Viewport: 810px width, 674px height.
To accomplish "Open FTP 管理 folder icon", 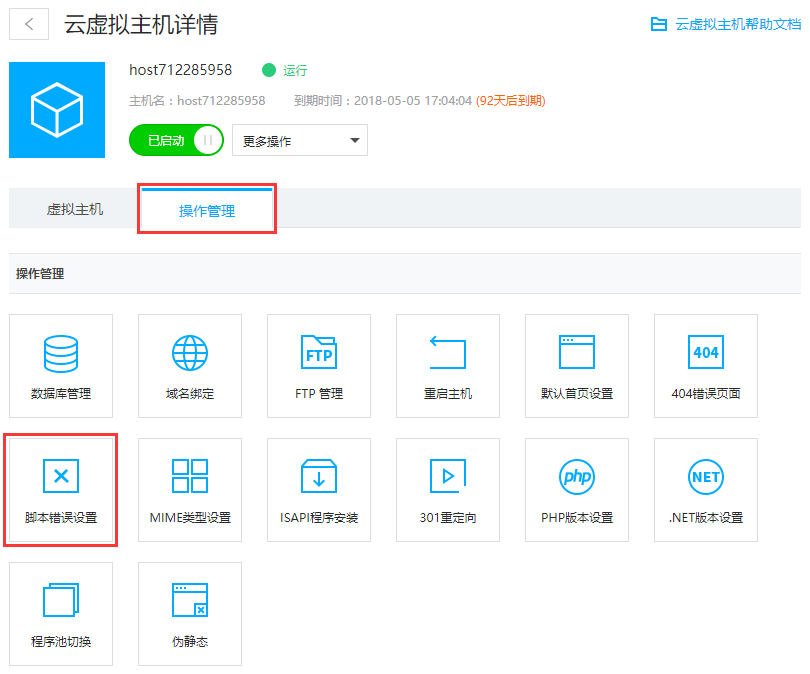I will click(x=319, y=352).
